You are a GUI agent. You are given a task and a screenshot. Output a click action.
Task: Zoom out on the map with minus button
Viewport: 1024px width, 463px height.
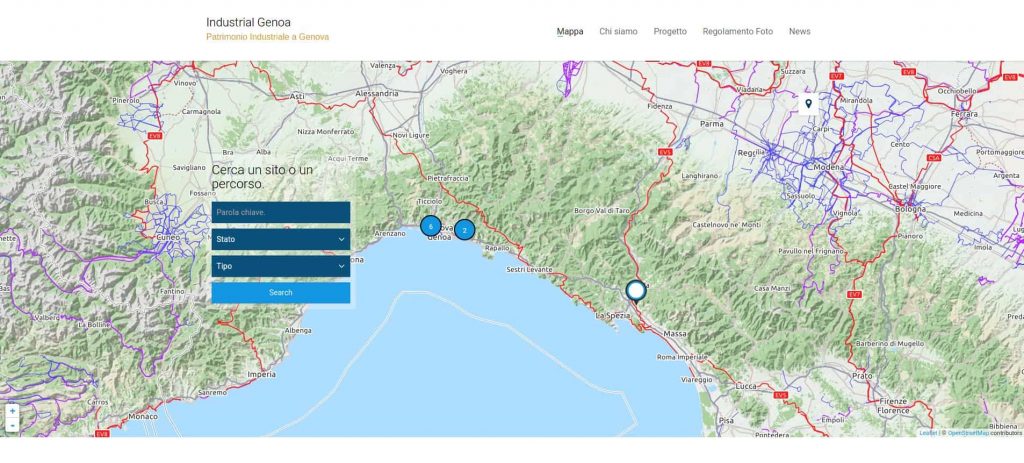coord(12,425)
